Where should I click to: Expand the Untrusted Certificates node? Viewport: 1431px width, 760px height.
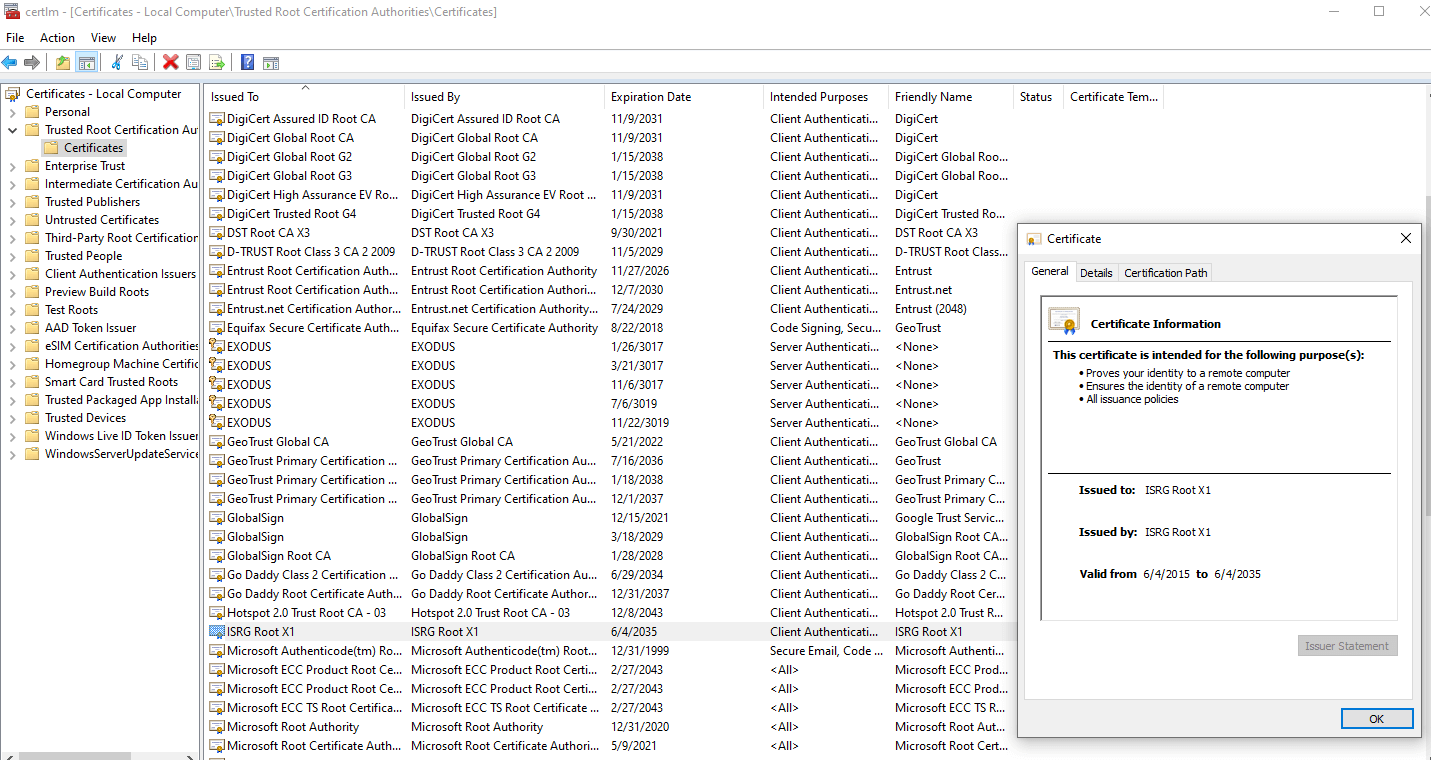point(12,220)
